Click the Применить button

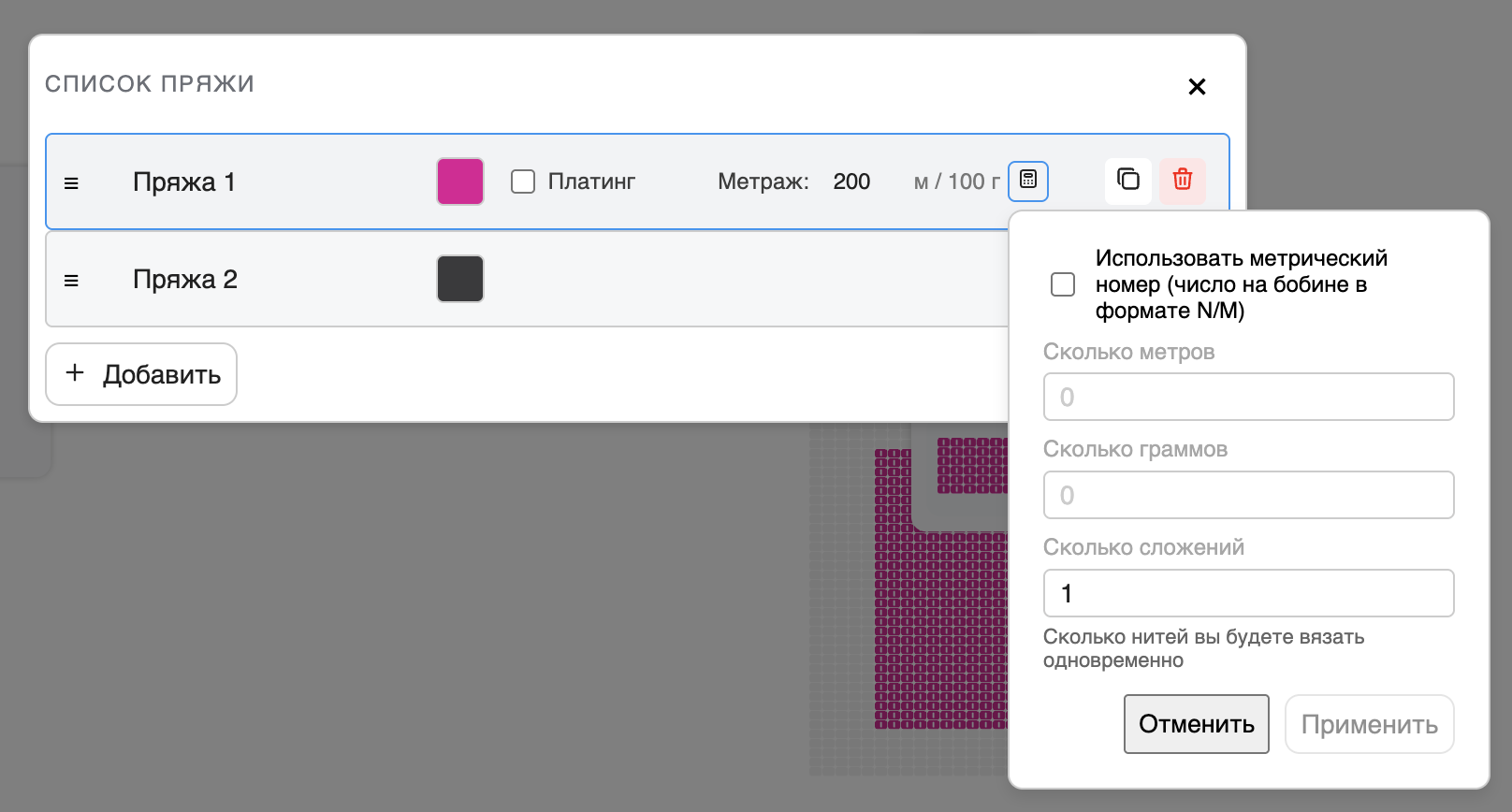[1370, 724]
